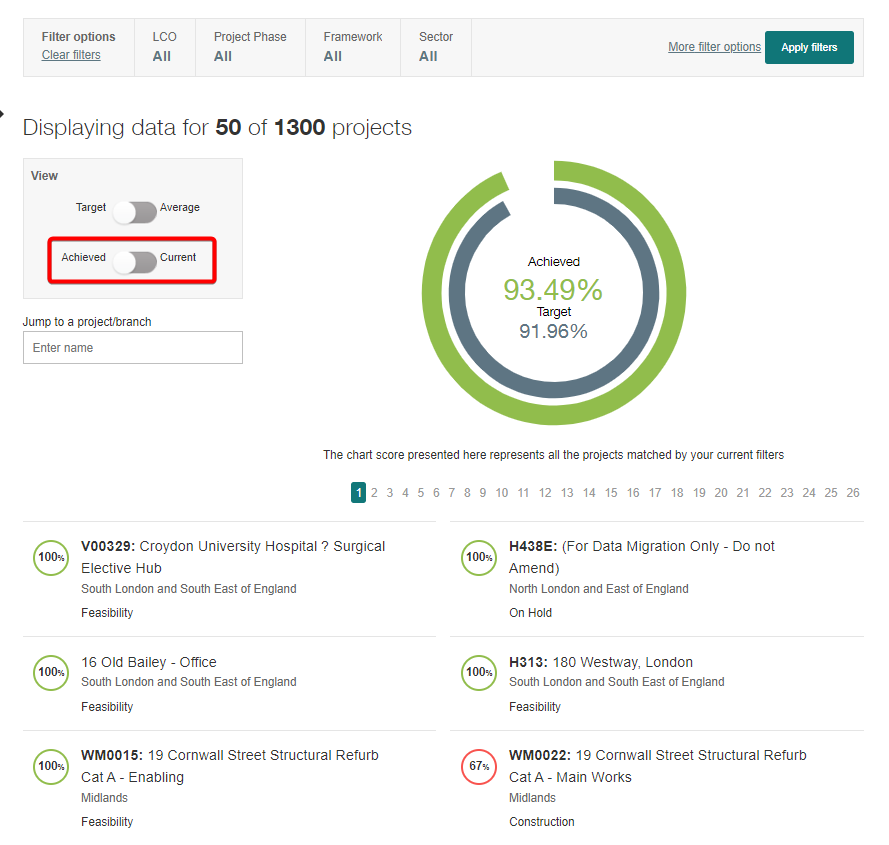Click the 93.49% Achieved value
Screen dimensions: 889x845
pyautogui.click(x=553, y=290)
